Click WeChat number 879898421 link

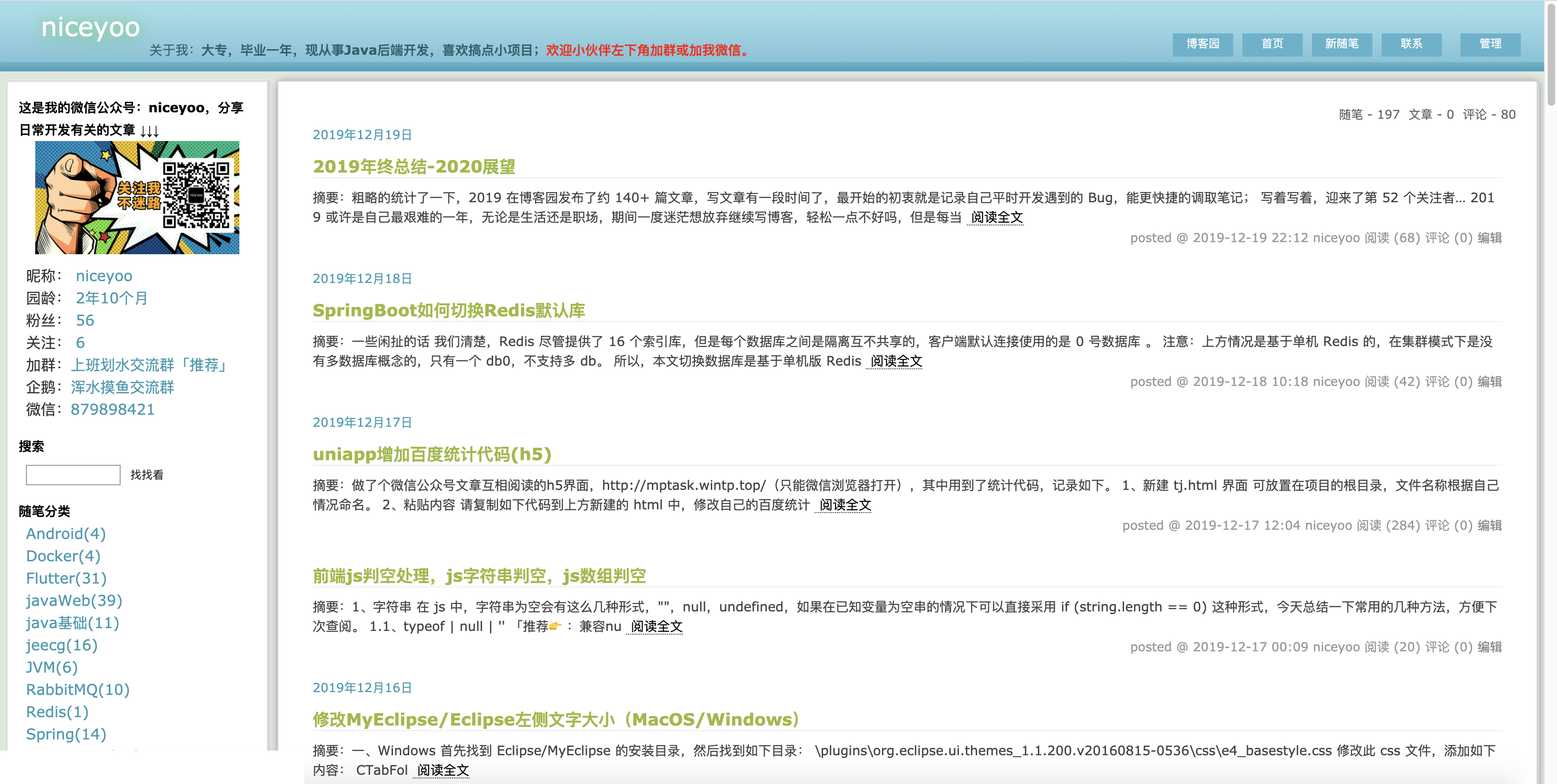(x=112, y=410)
